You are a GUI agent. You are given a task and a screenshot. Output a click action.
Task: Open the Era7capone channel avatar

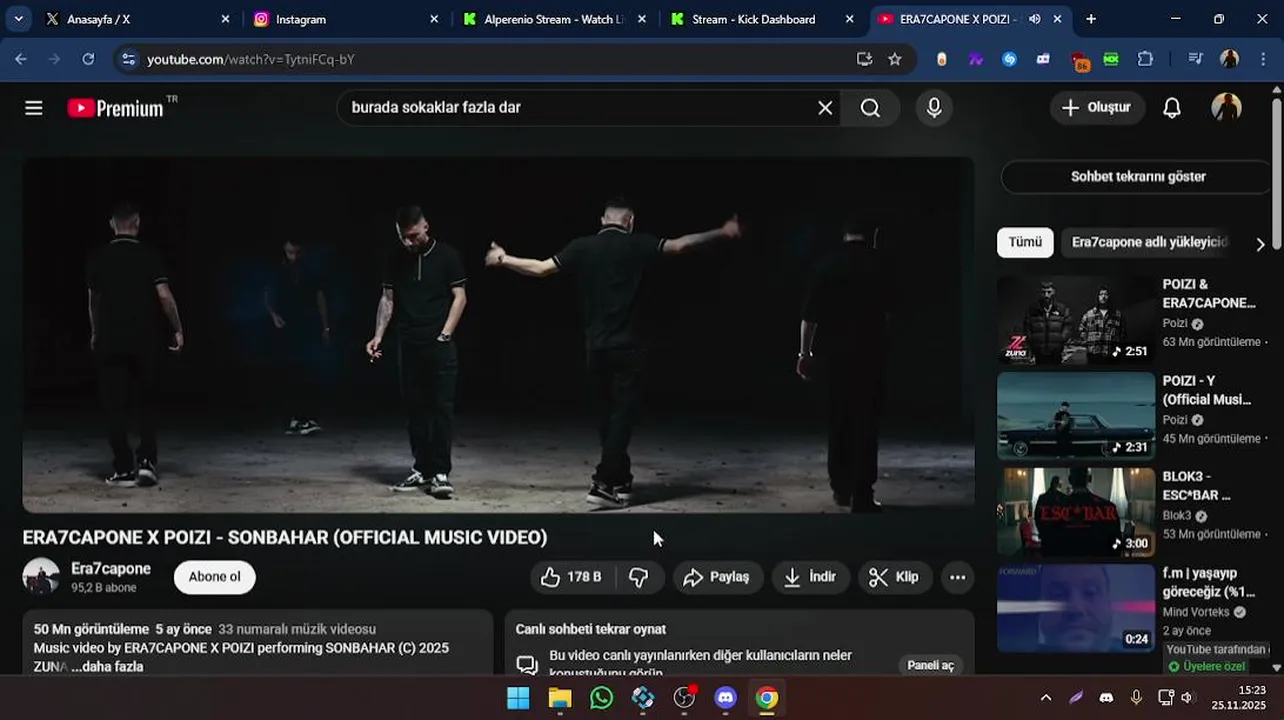[x=41, y=577]
